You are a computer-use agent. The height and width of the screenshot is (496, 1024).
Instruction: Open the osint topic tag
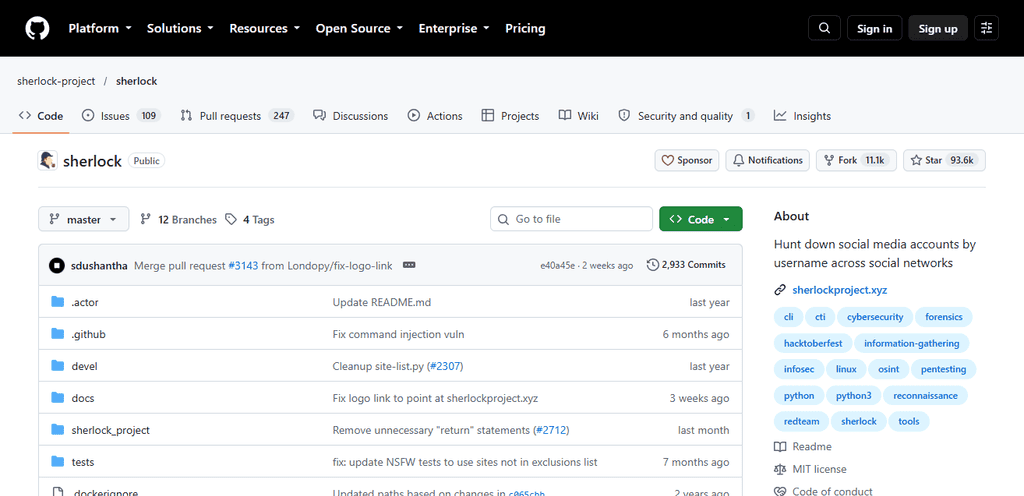pos(888,369)
